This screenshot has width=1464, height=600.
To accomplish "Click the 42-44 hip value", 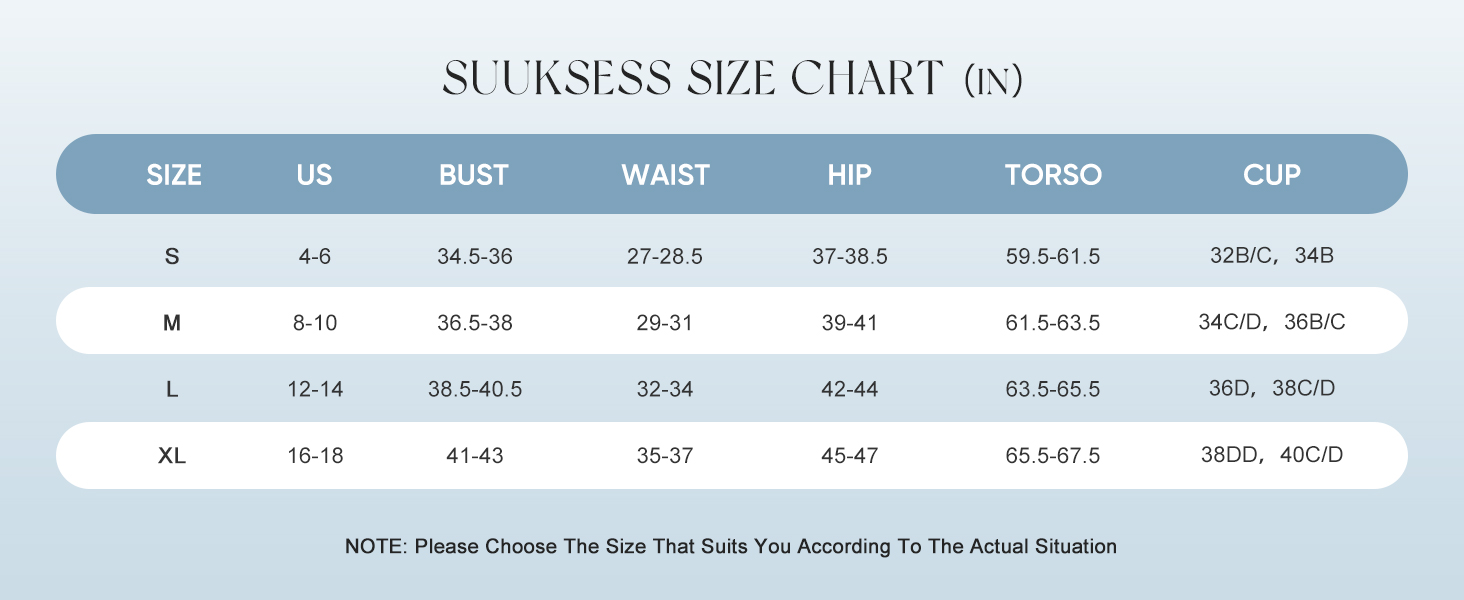I will tap(850, 390).
